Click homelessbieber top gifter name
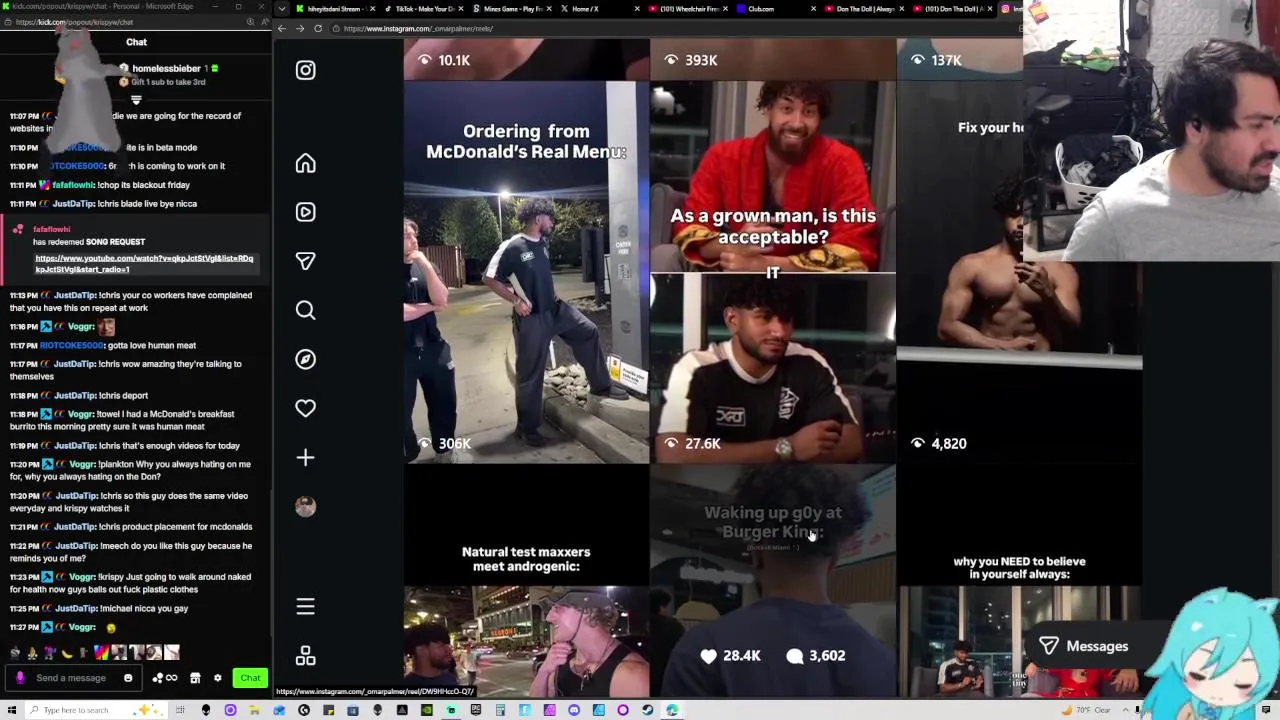This screenshot has height=720, width=1280. 166,68
